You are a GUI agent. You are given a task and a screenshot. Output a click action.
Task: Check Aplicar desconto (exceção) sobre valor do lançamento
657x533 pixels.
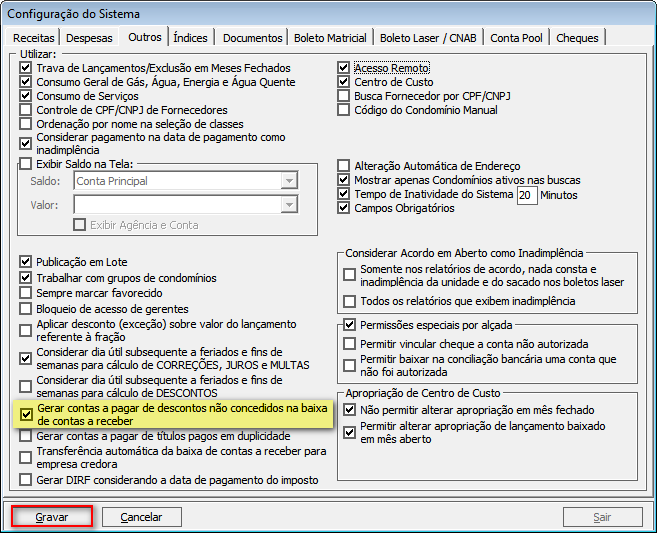[26, 331]
